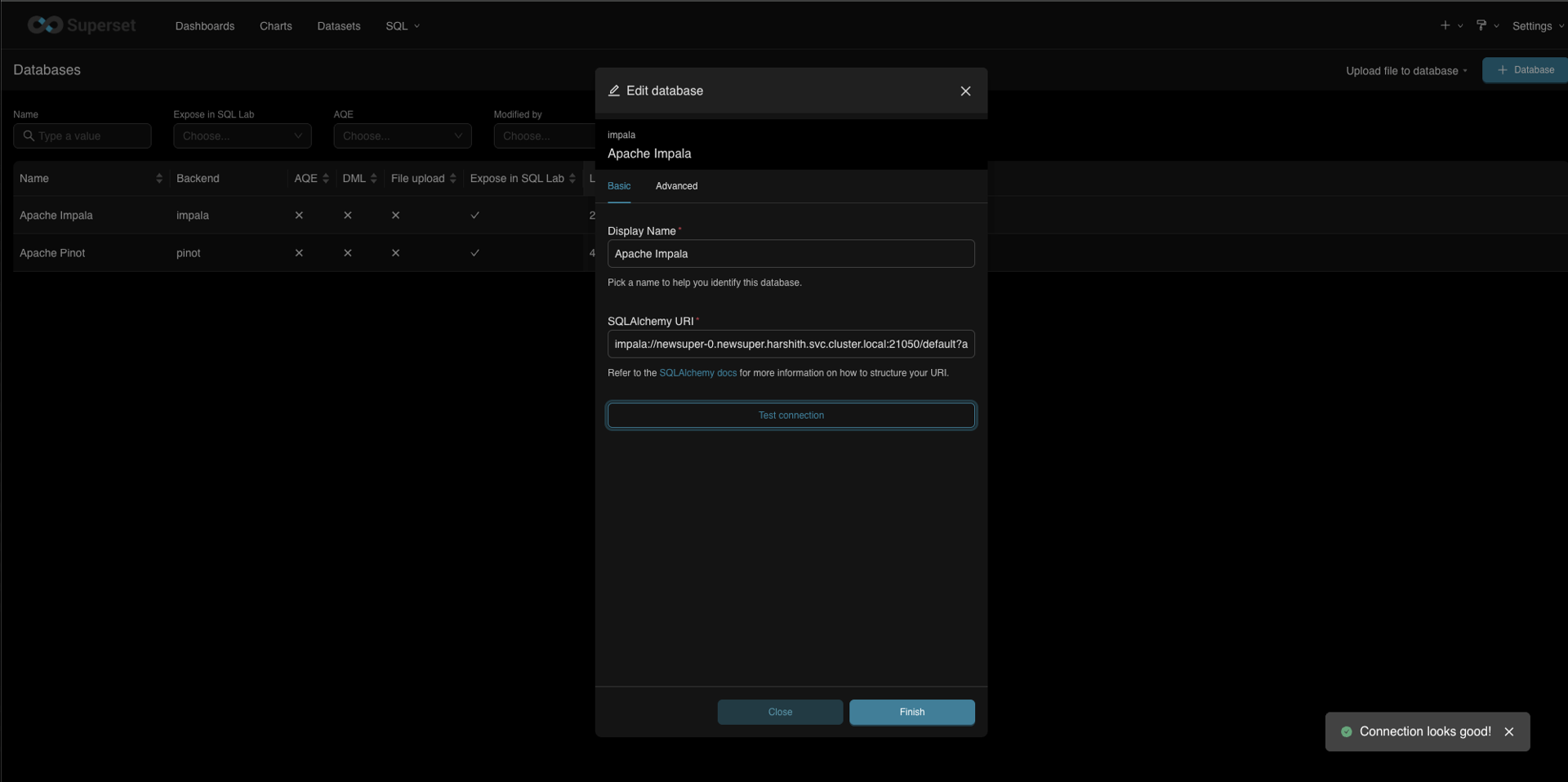
Task: Go to Charts page
Action: click(276, 26)
